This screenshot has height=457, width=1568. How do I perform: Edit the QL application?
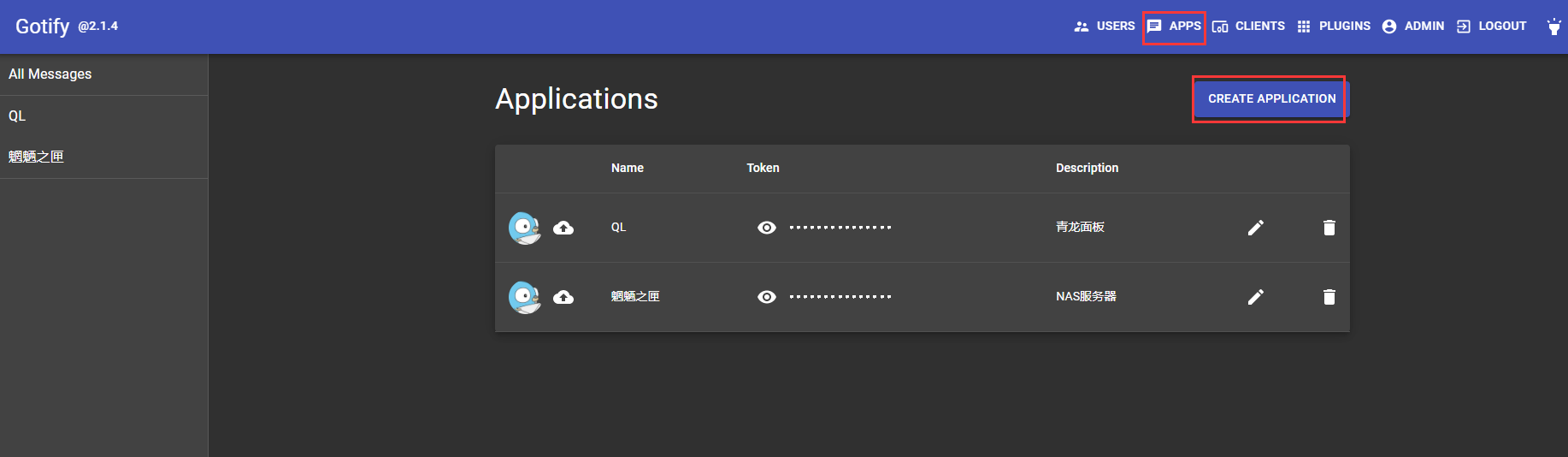1255,228
